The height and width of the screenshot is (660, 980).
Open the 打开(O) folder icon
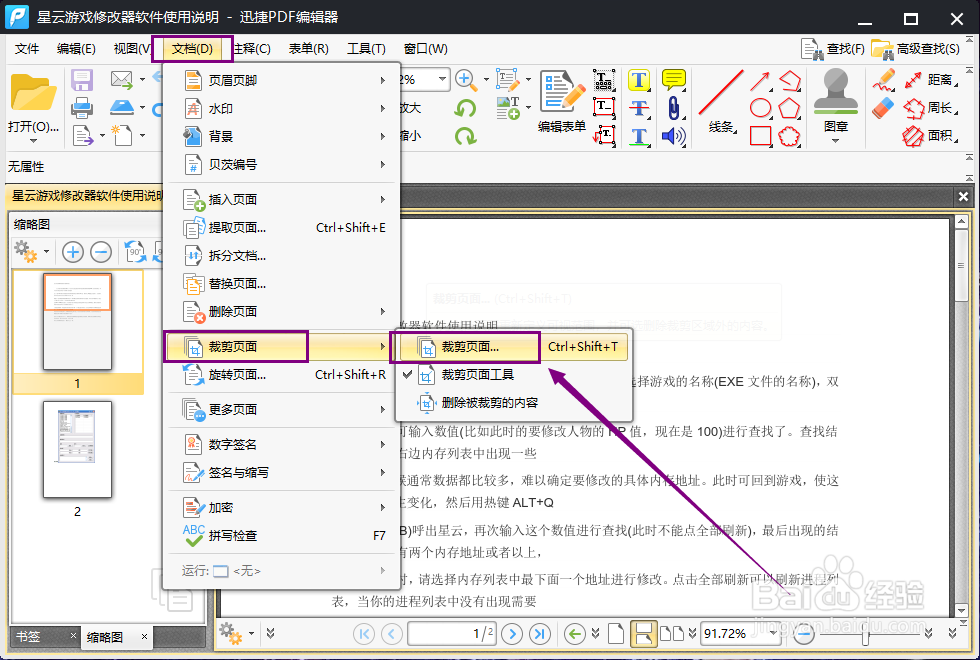[x=33, y=92]
